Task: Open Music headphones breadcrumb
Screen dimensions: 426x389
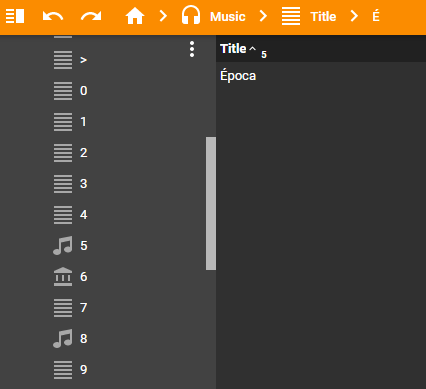Action: click(x=191, y=16)
